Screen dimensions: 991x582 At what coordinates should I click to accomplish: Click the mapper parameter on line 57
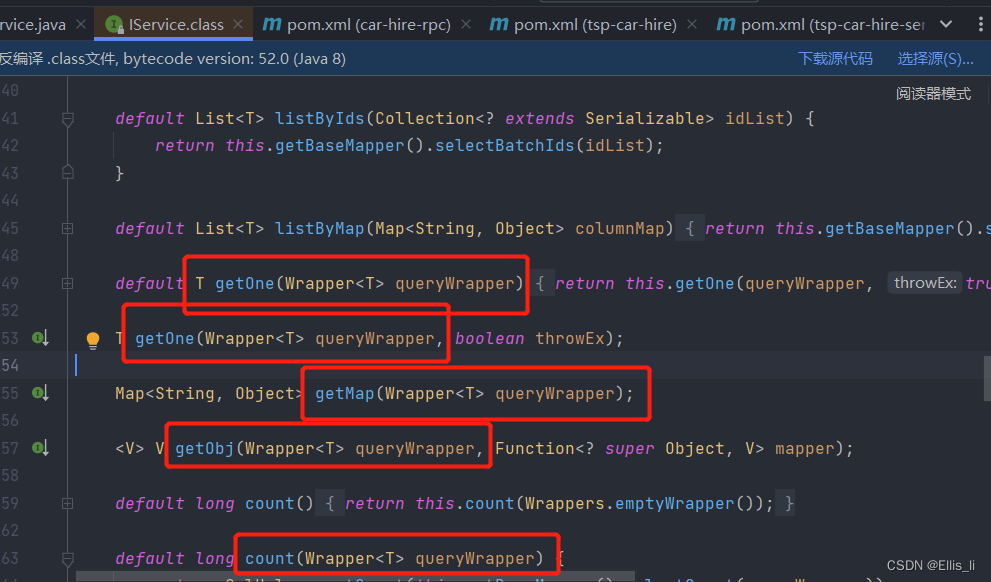click(x=805, y=448)
